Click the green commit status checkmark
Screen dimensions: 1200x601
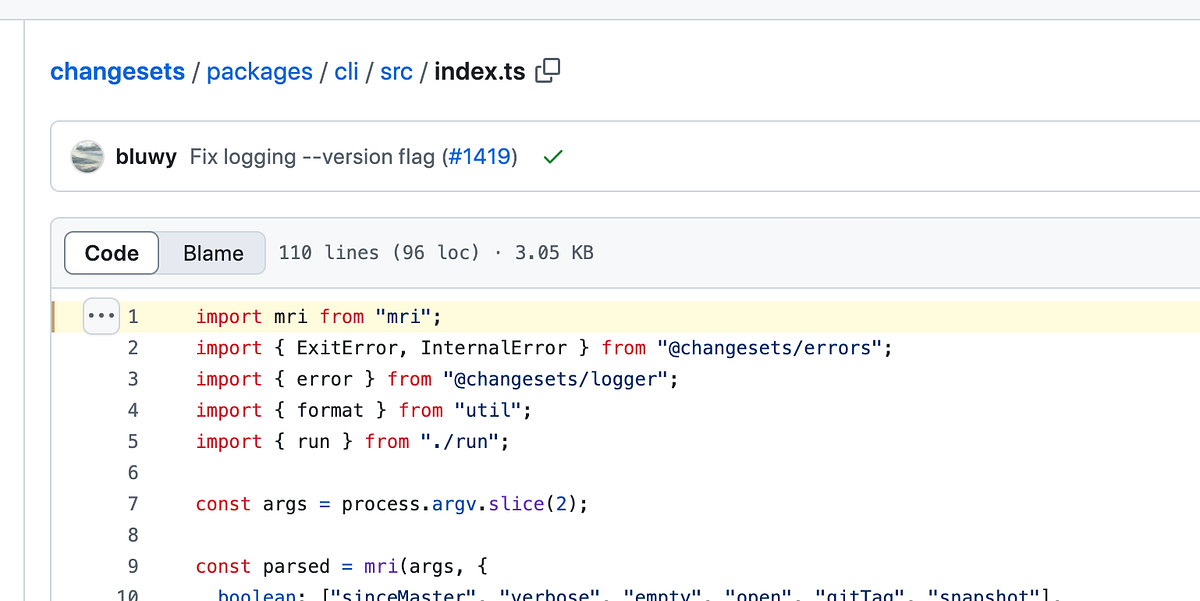[x=552, y=156]
